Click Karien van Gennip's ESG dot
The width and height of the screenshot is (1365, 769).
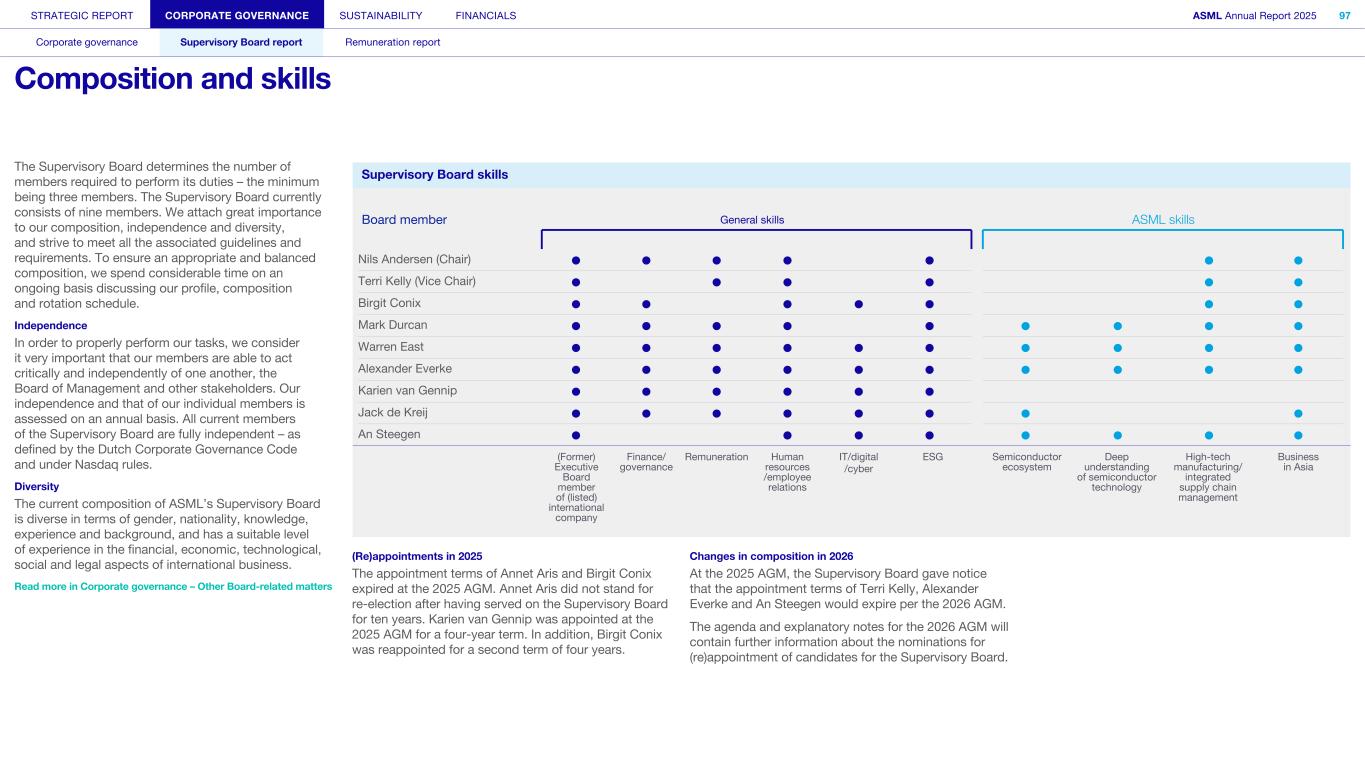pos(929,391)
